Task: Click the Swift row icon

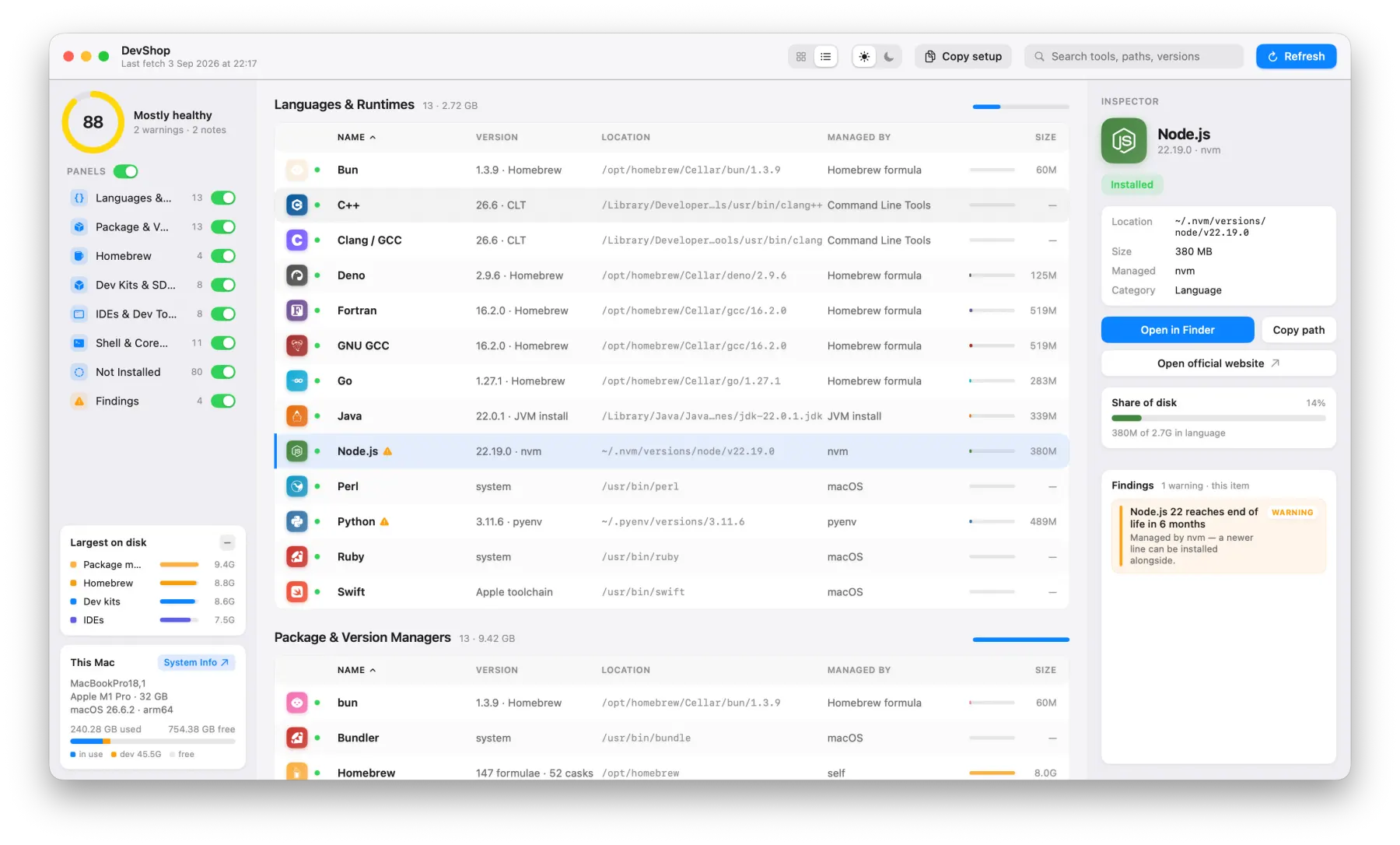Action: pyautogui.click(x=297, y=592)
